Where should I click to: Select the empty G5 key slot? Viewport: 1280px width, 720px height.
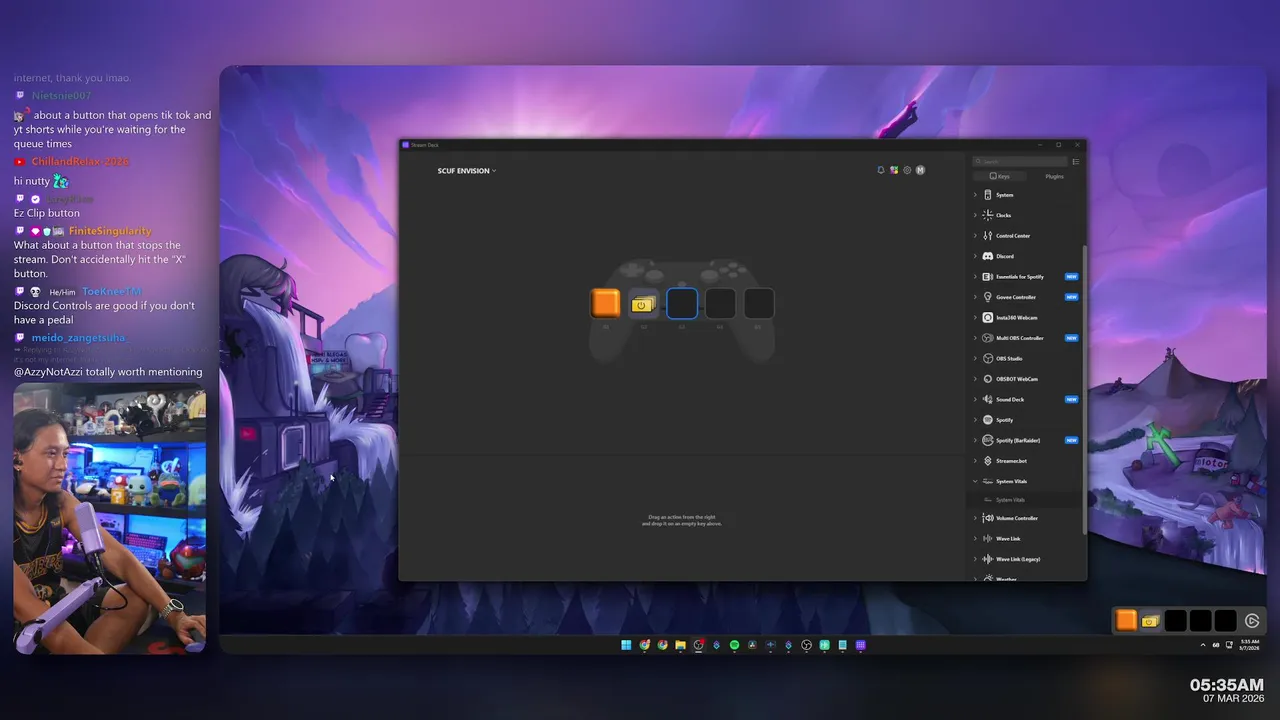[x=758, y=303]
